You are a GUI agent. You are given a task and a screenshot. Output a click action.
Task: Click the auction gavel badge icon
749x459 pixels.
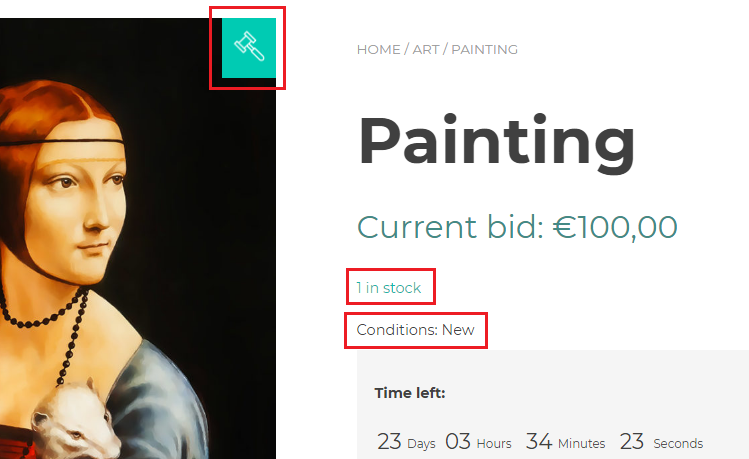249,48
